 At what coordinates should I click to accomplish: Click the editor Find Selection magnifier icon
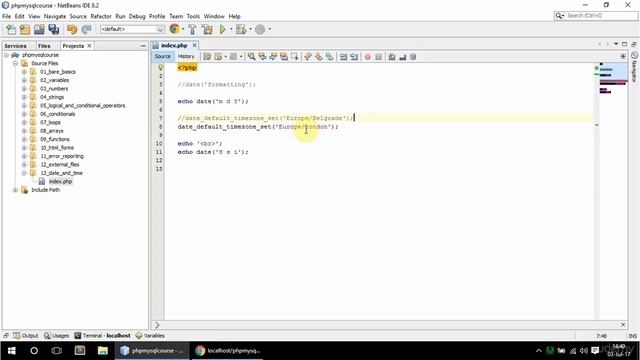(x=251, y=57)
